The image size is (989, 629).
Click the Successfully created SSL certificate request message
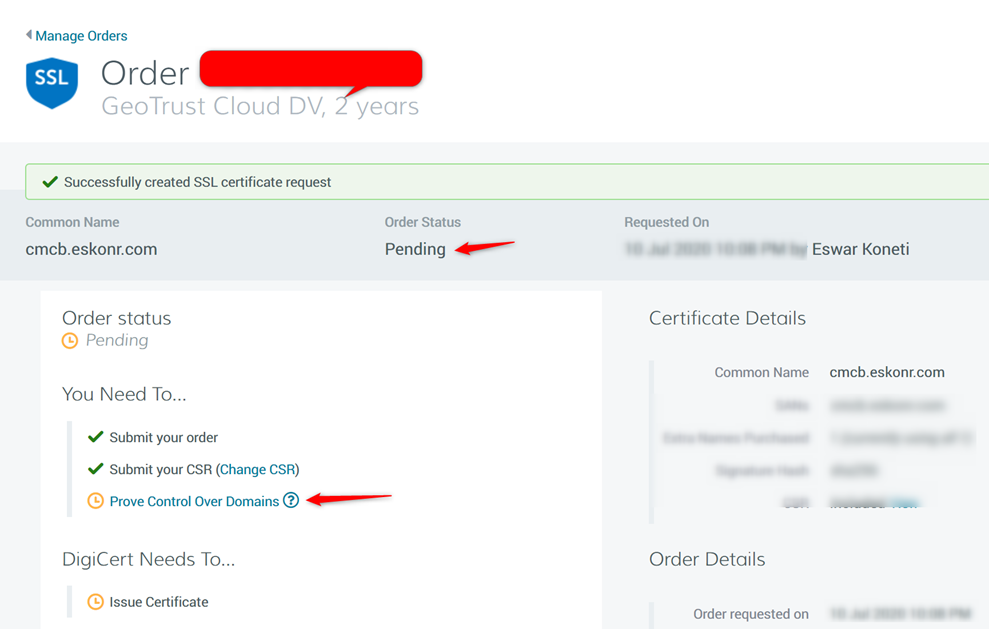pyautogui.click(x=197, y=182)
